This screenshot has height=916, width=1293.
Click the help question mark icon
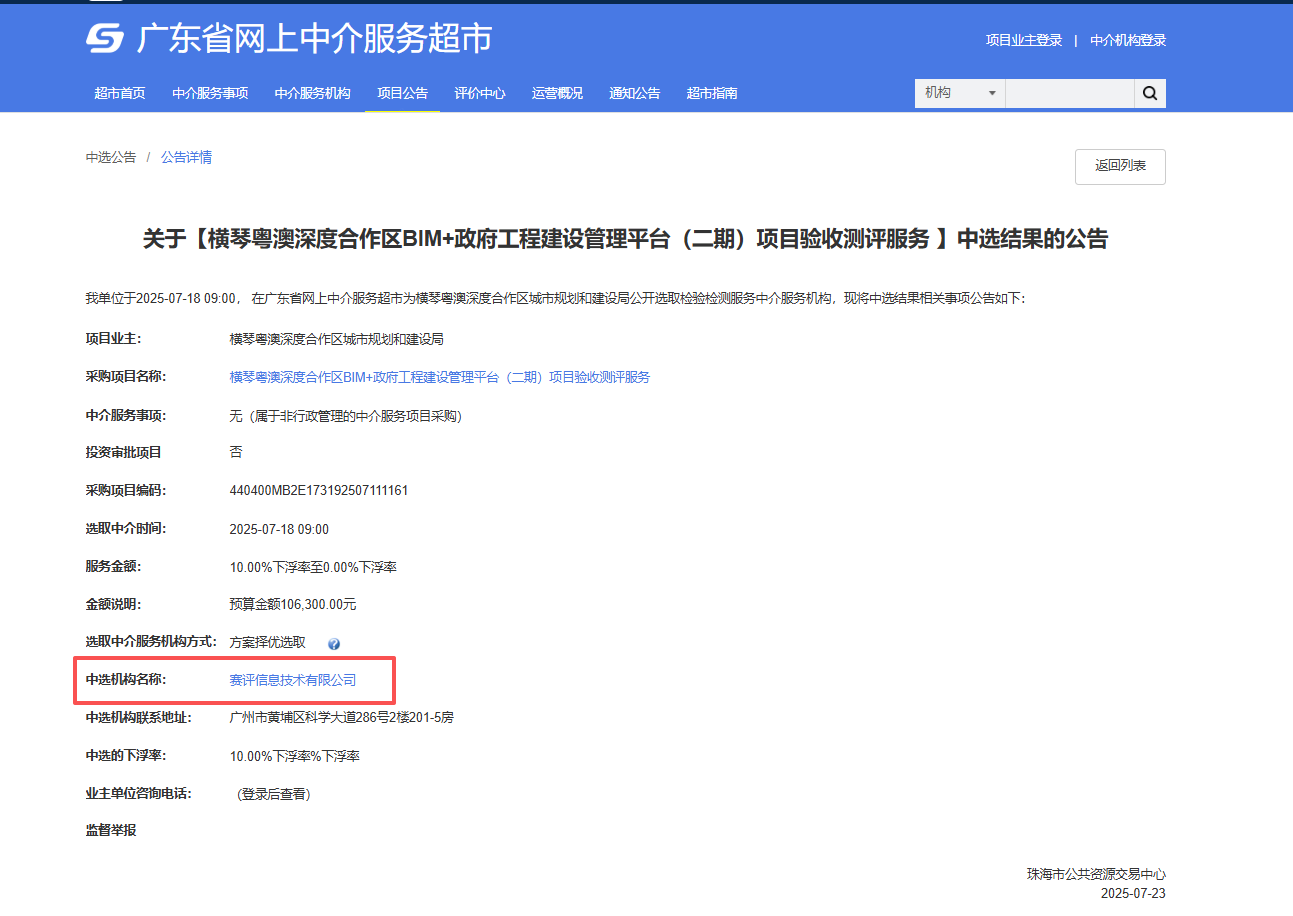(x=334, y=644)
